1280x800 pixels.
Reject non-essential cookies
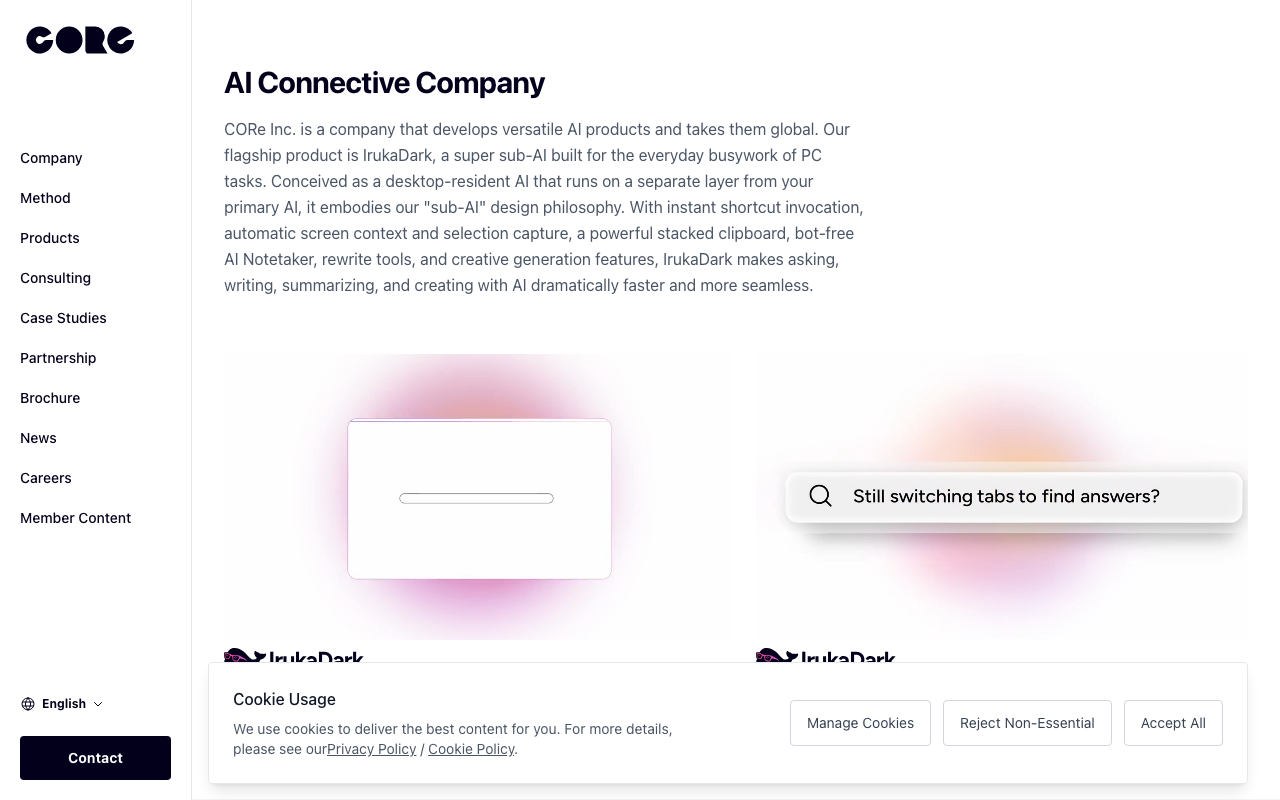coord(1027,723)
